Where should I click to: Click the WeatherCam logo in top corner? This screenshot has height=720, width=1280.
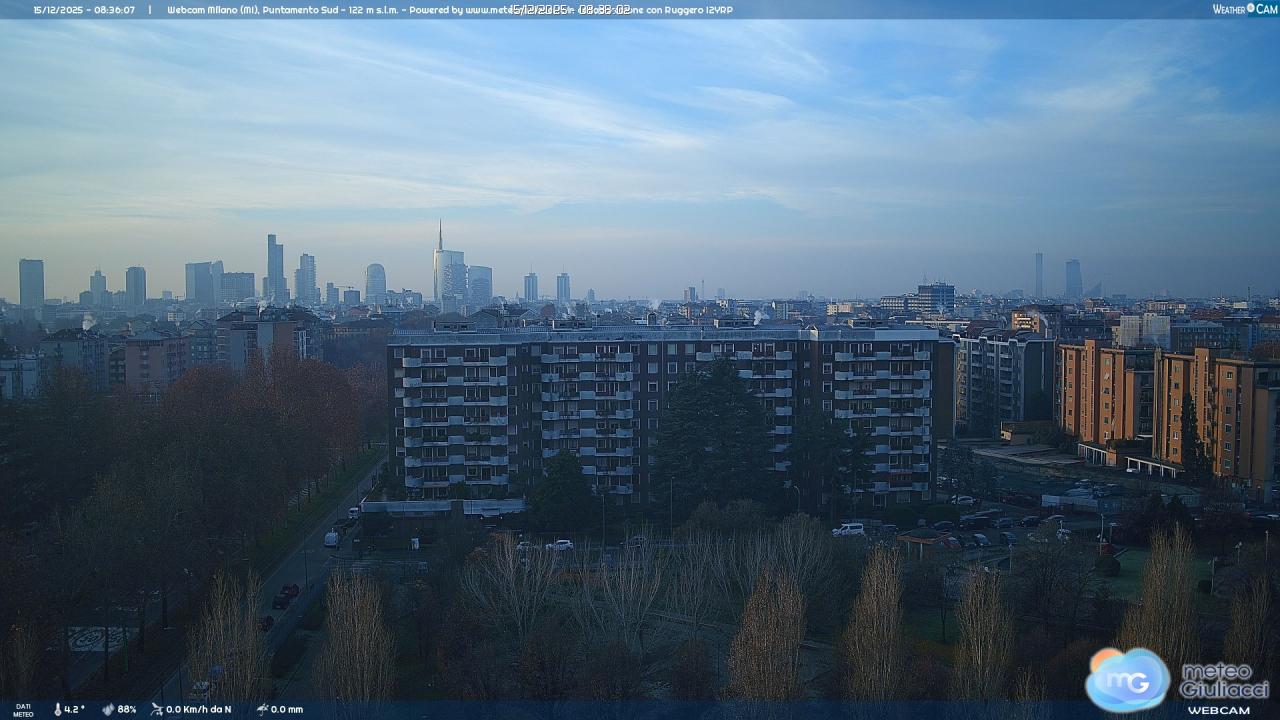(x=1244, y=9)
